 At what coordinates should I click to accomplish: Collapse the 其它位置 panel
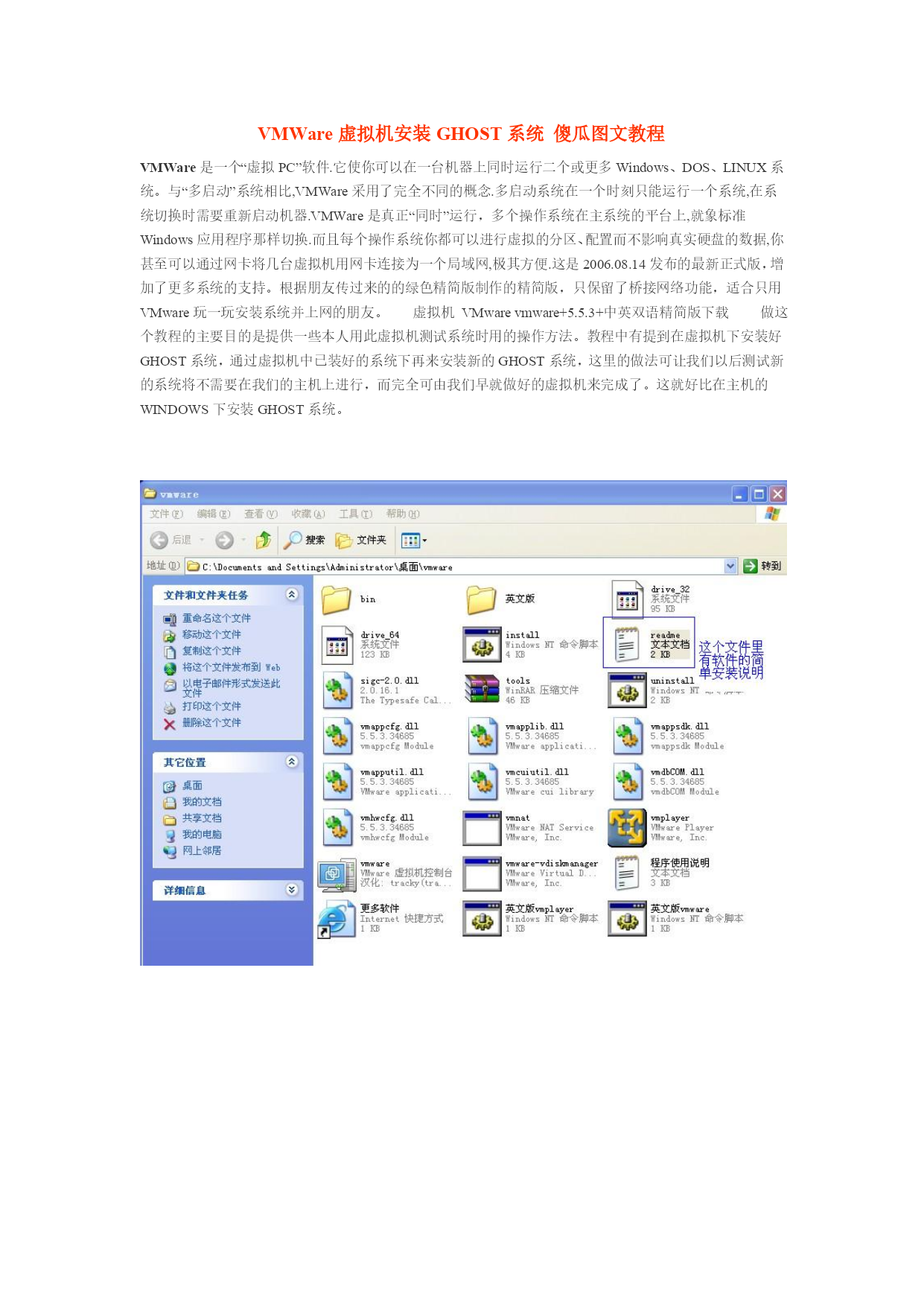coord(292,761)
